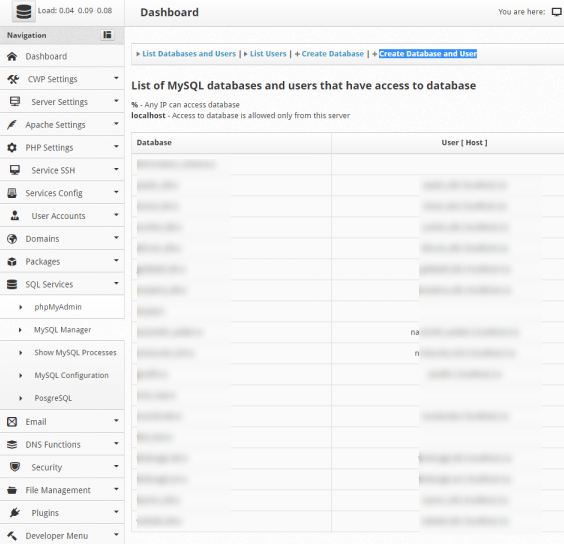The image size is (564, 544).
Task: Click the Dashboard home icon
Action: tap(12, 56)
